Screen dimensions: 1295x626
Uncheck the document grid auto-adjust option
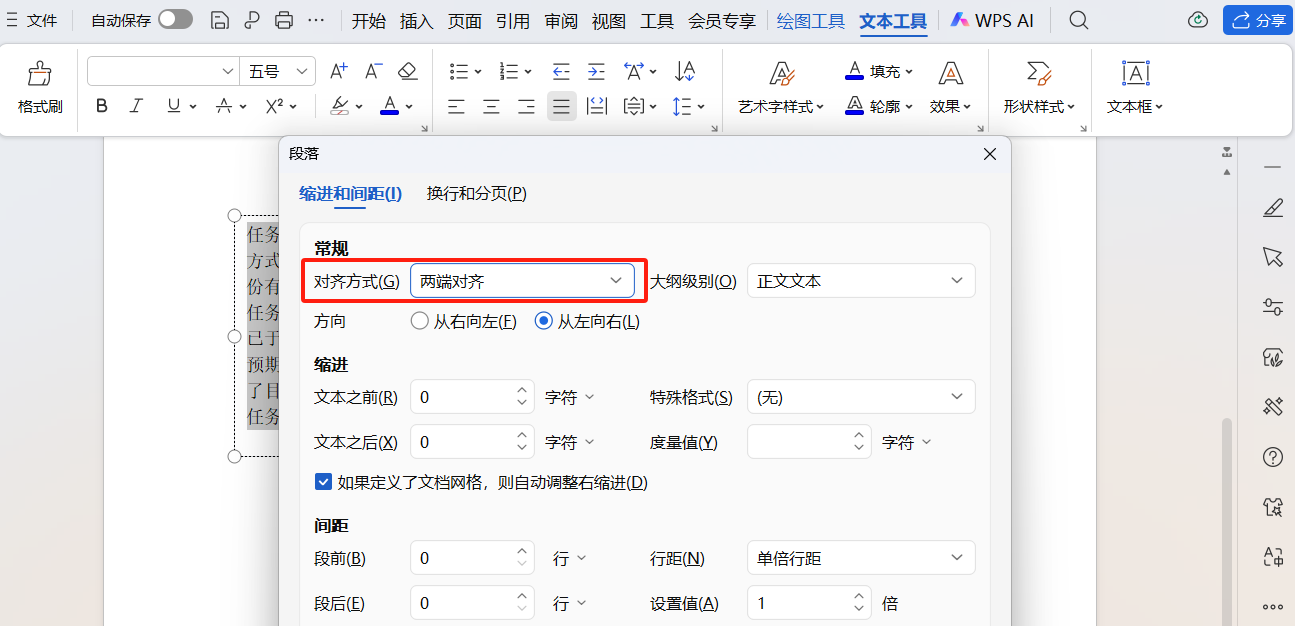point(323,481)
